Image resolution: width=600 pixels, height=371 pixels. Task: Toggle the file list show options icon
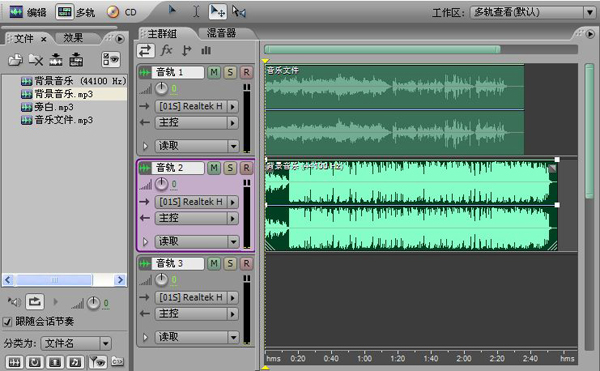point(111,60)
